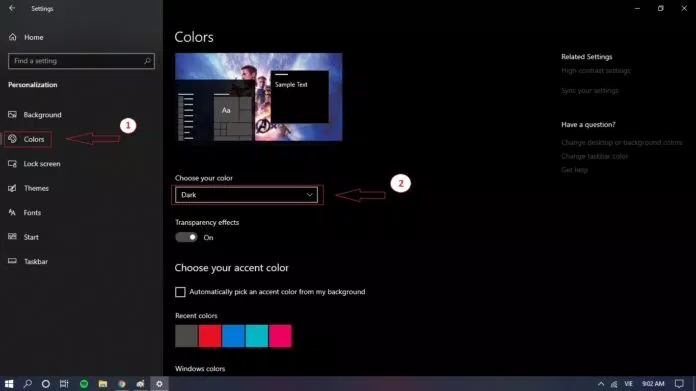Open Lock screen settings
This screenshot has height=391, width=696.
coord(42,163)
